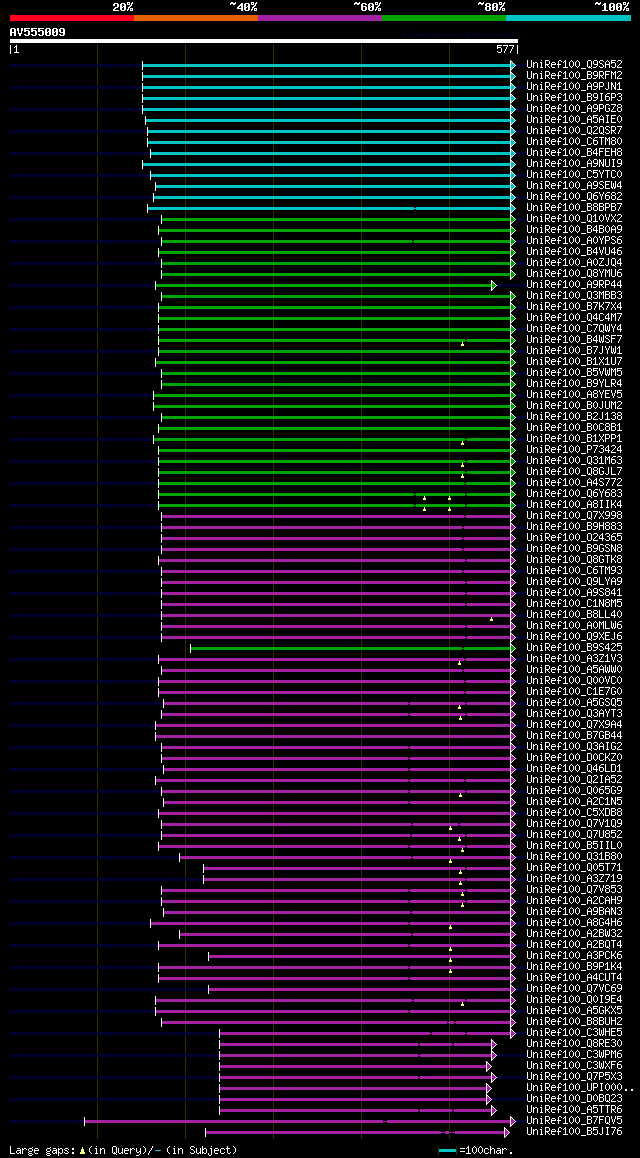Click the white AV555009 query sequence bar
This screenshot has width=640, height=1158.
(264, 41)
